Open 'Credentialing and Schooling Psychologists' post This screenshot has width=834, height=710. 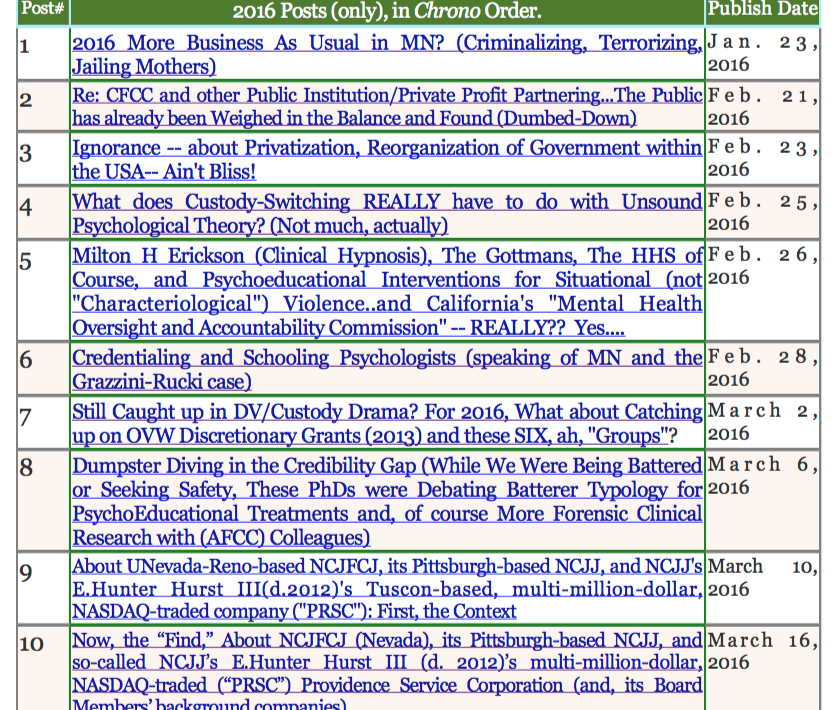click(386, 358)
